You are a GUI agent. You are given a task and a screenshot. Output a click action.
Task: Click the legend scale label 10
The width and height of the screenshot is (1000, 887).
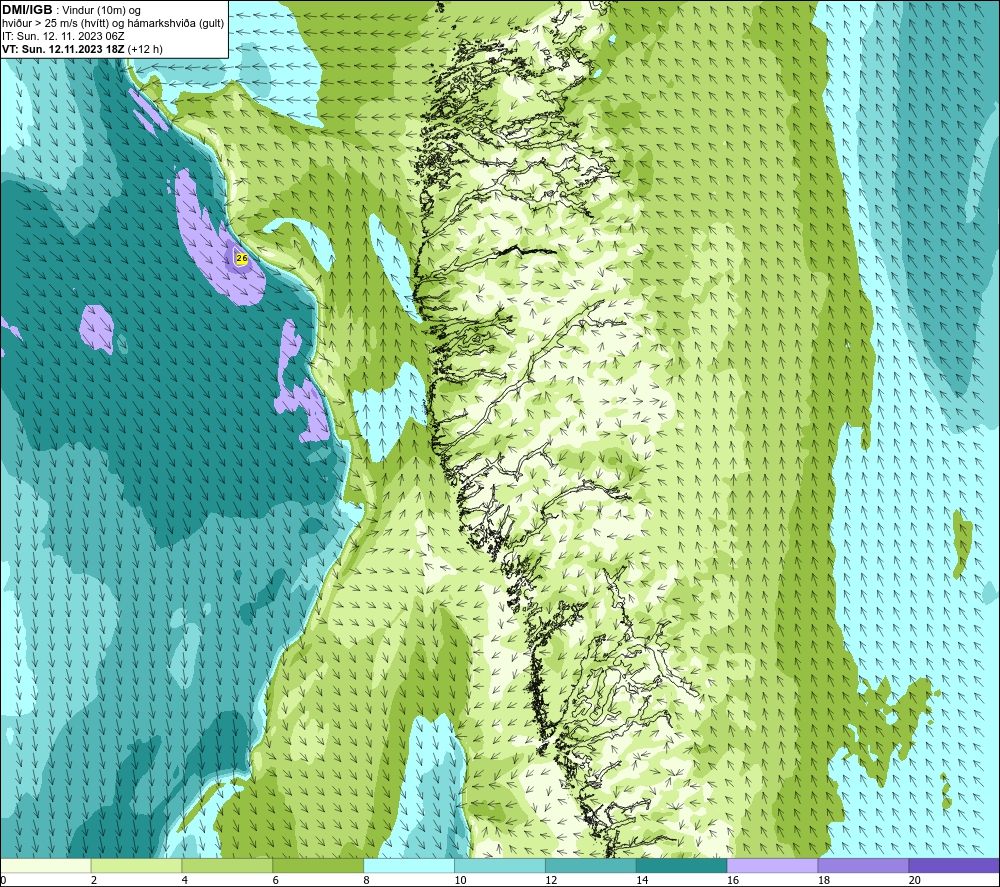pos(460,880)
